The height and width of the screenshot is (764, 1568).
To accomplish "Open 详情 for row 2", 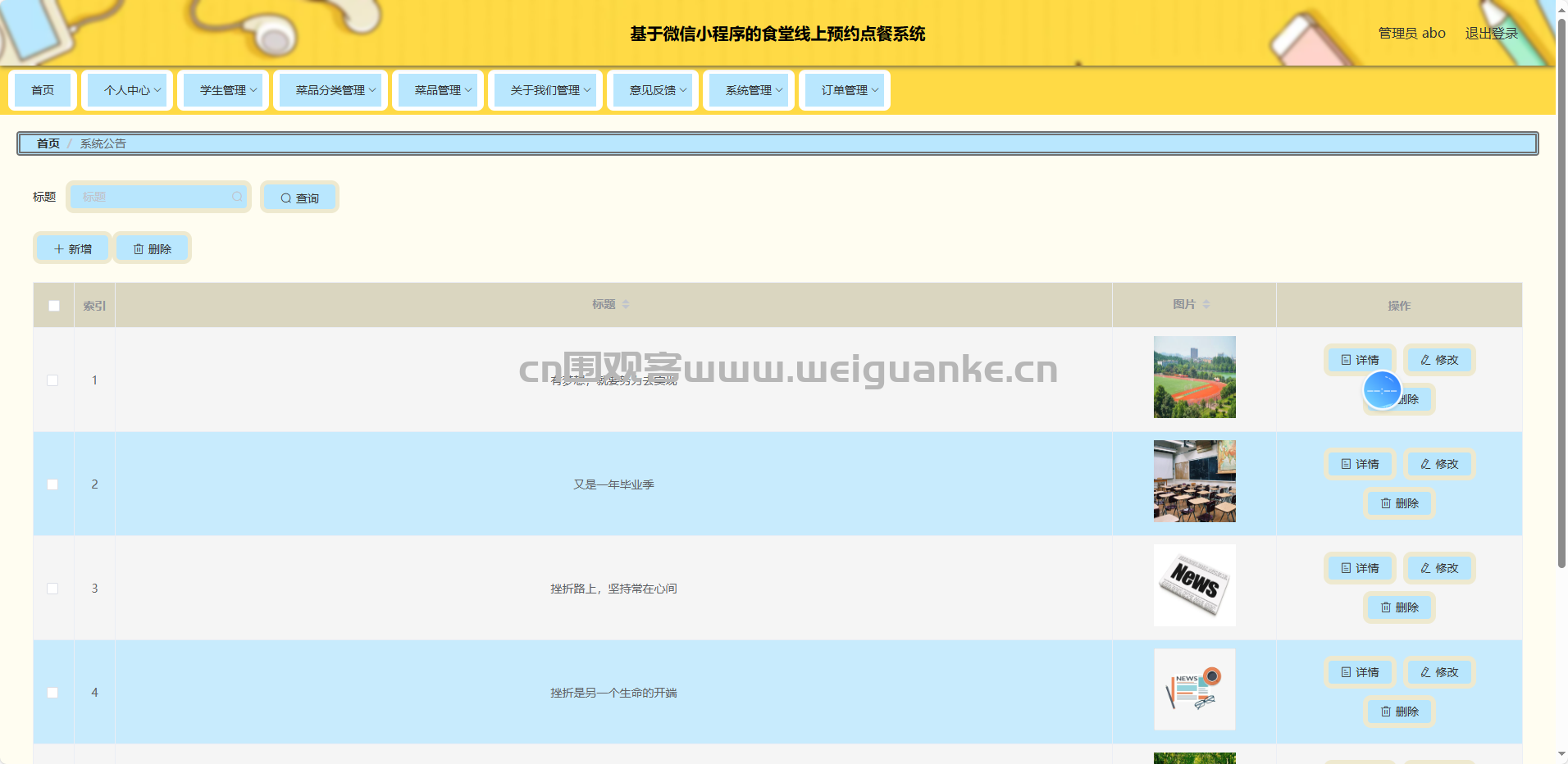I will [1360, 464].
